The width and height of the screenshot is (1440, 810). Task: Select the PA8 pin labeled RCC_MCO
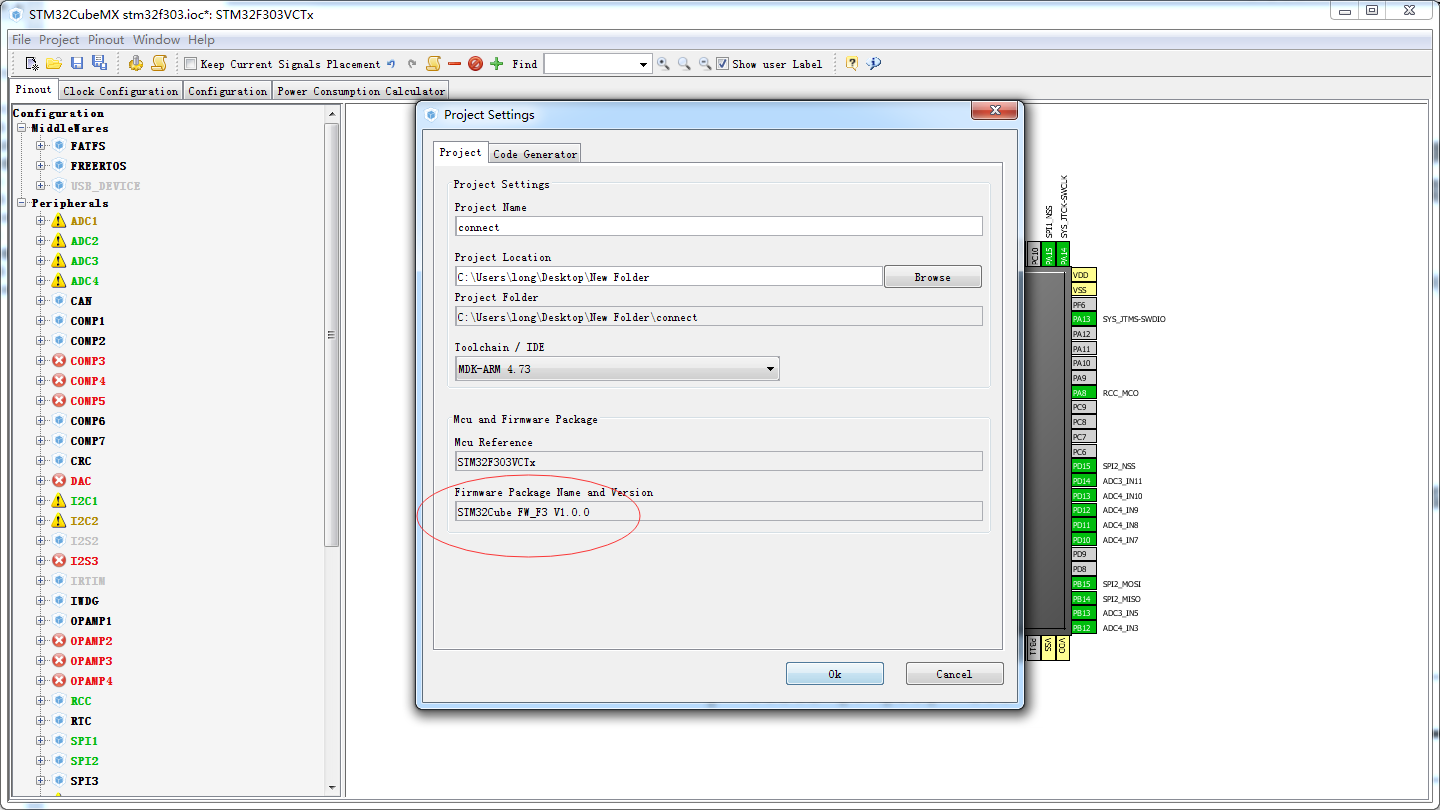pos(1084,393)
